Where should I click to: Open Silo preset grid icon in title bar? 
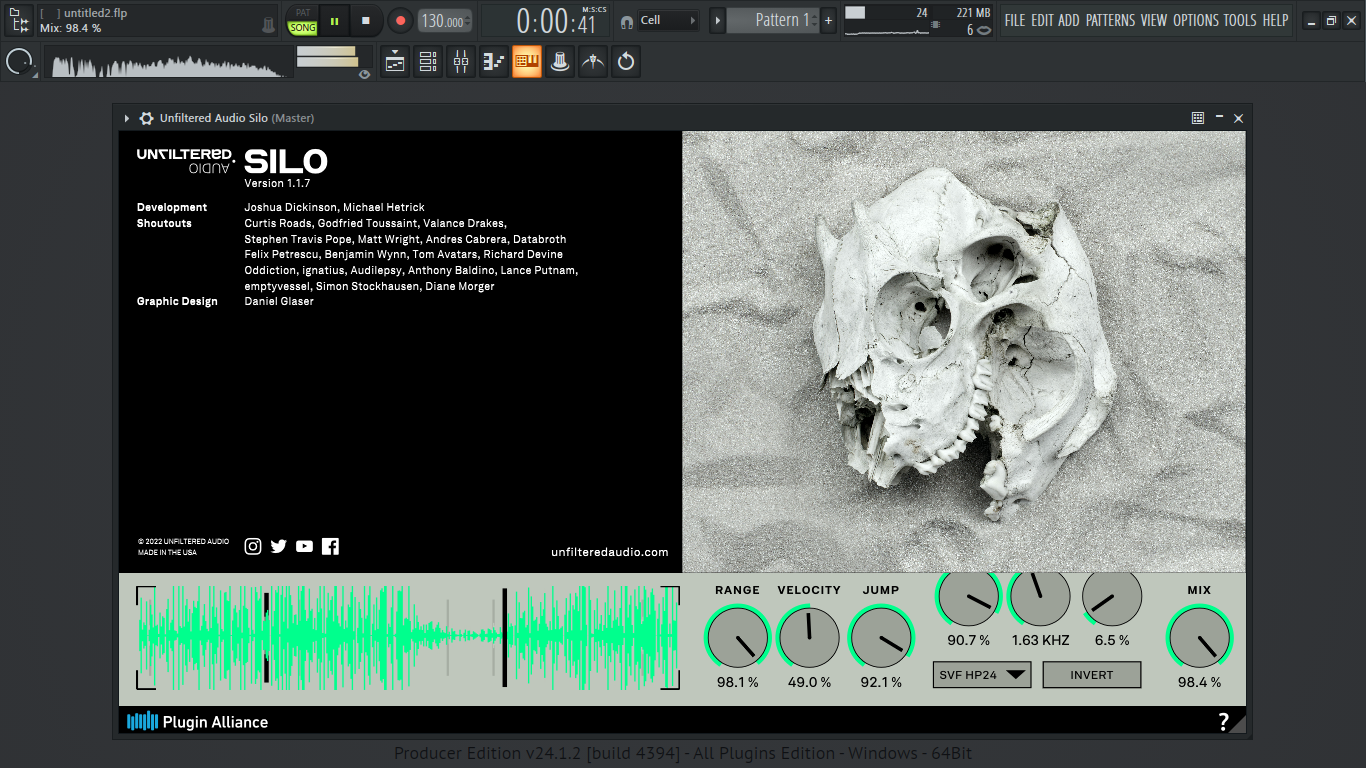1198,118
